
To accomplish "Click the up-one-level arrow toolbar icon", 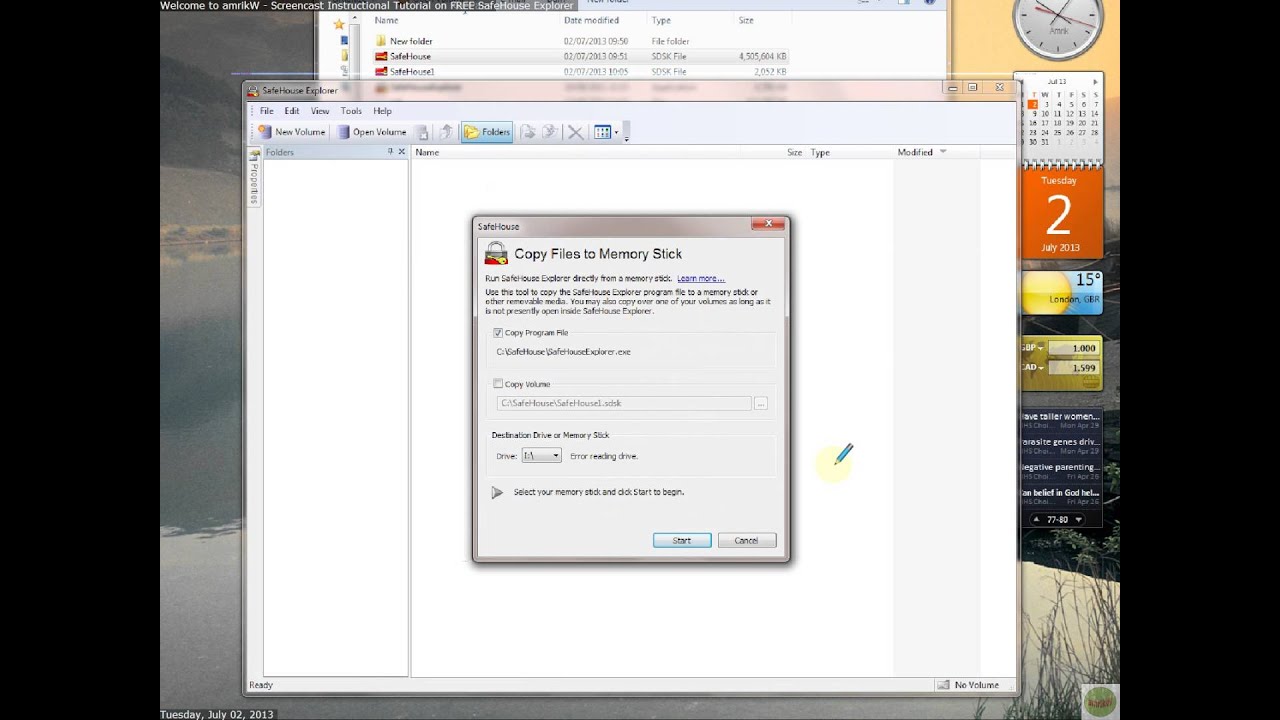I will coord(446,132).
